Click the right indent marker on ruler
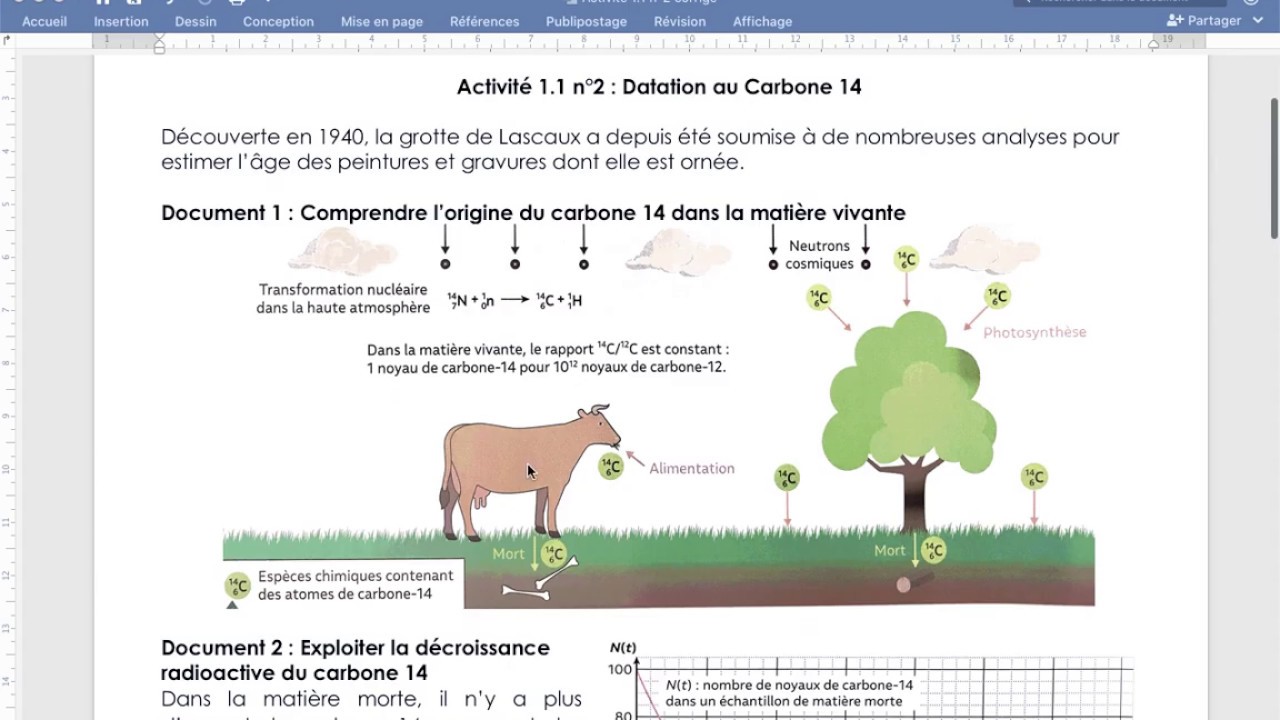The width and height of the screenshot is (1280, 720). tap(1154, 45)
